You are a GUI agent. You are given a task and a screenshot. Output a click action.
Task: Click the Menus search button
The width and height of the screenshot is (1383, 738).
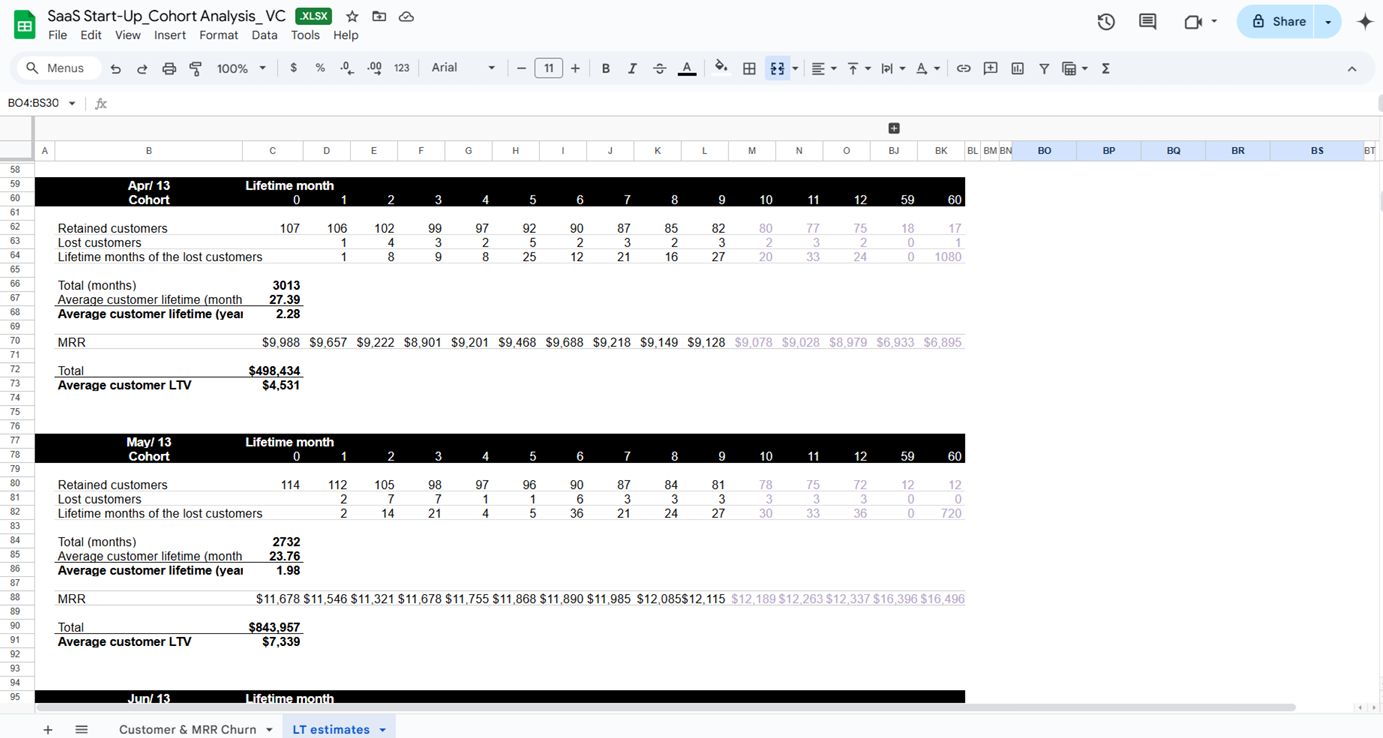point(58,68)
